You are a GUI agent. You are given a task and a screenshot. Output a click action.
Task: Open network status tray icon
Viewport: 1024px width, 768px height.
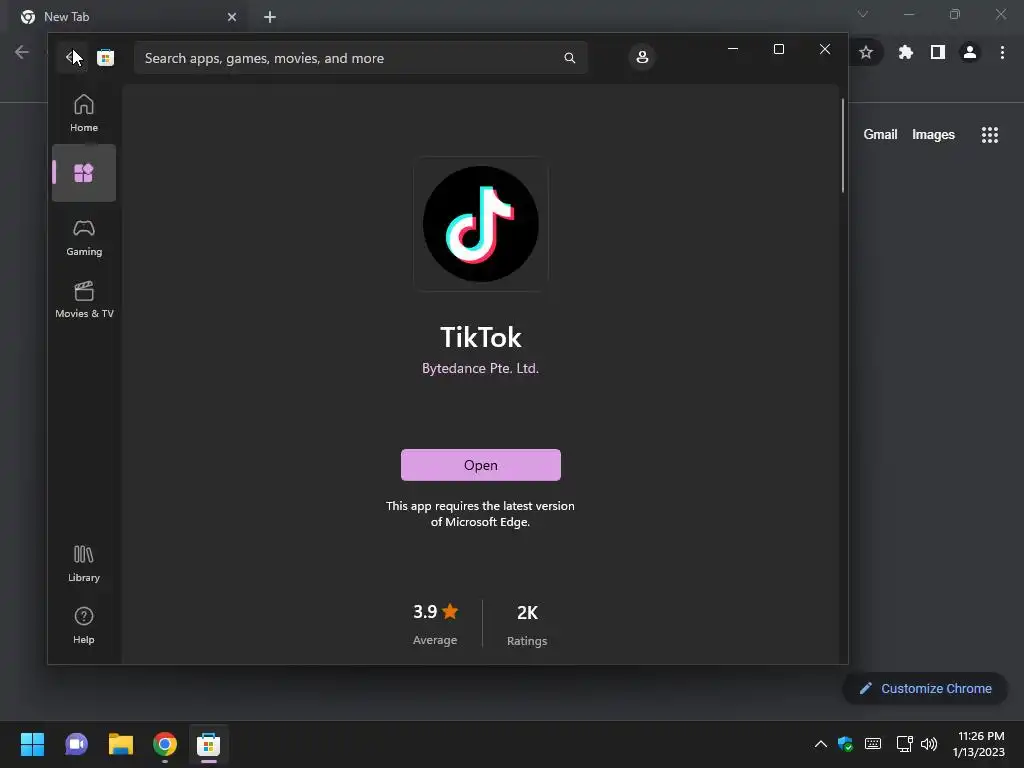904,744
